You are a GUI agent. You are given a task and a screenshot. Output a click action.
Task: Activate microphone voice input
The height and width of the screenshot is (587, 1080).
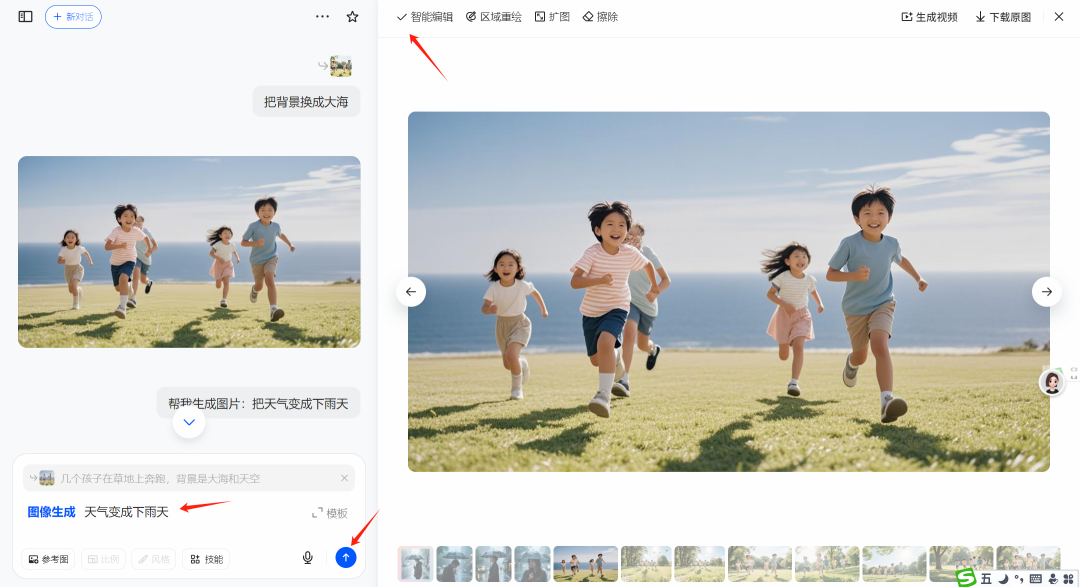(x=308, y=557)
